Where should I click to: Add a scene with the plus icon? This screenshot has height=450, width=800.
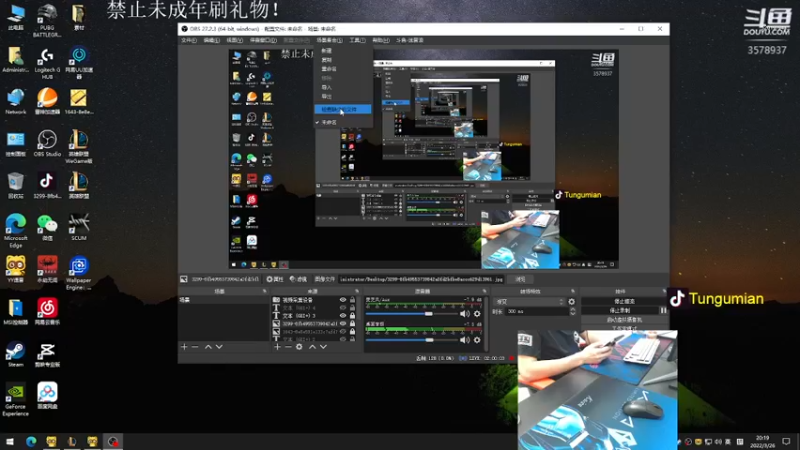(184, 347)
